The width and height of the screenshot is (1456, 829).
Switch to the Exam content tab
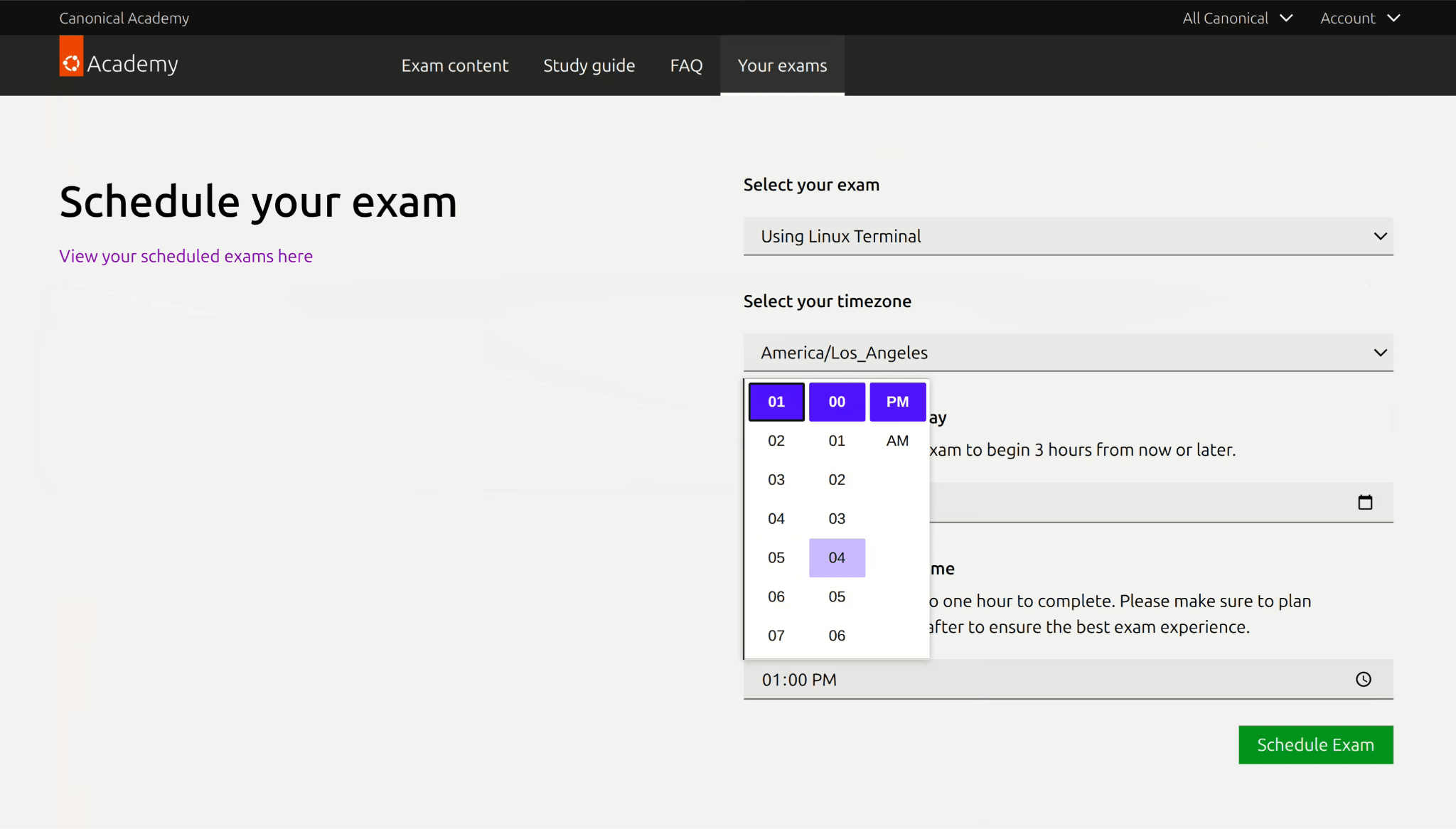click(454, 65)
